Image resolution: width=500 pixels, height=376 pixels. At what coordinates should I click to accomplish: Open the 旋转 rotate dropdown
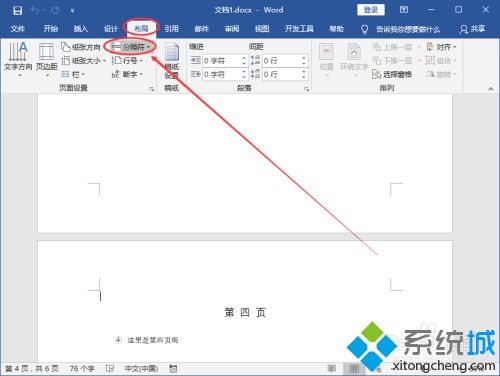(x=441, y=74)
